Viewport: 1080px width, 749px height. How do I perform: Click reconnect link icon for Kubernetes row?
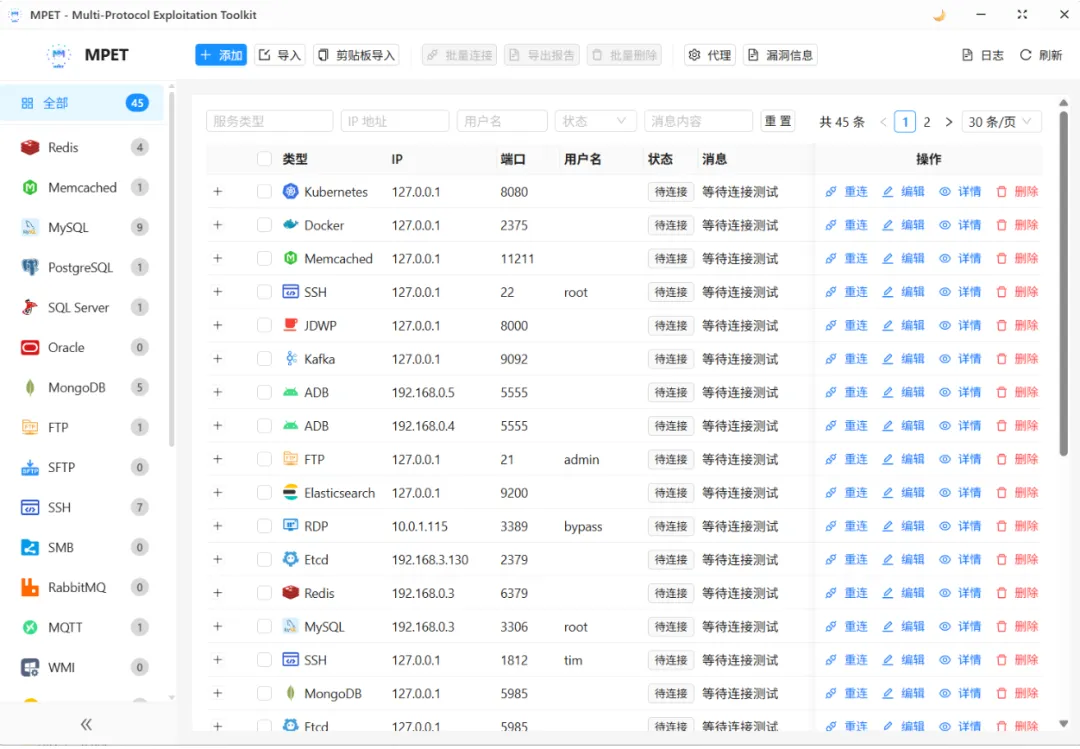(831, 192)
